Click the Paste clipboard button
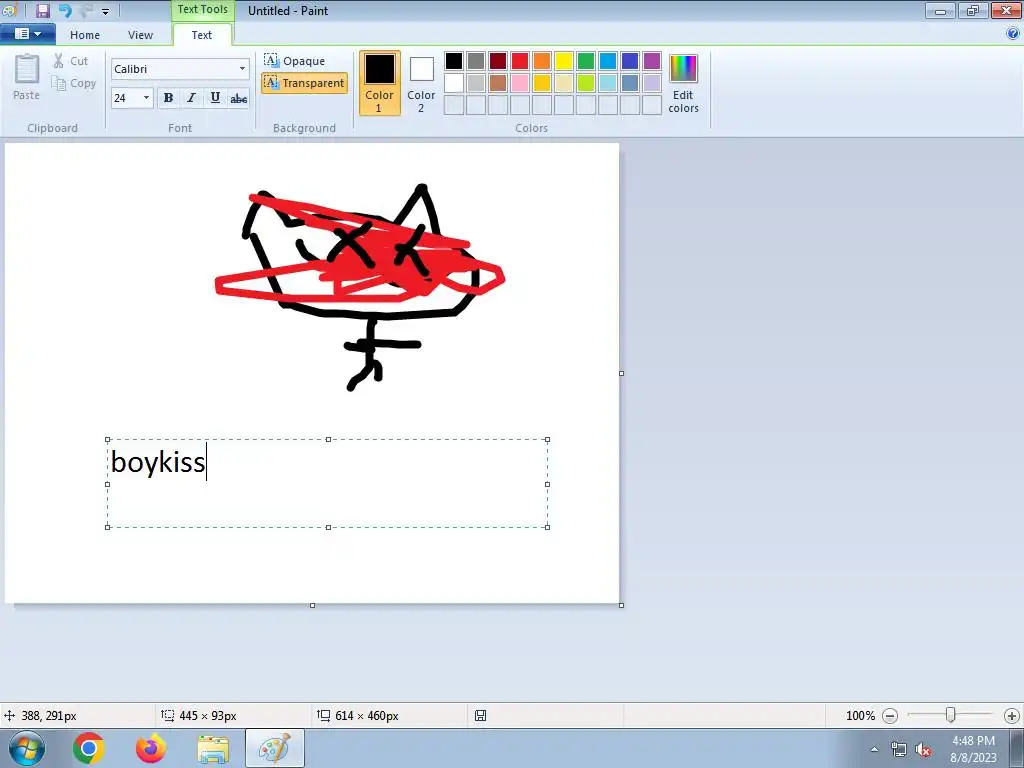The image size is (1024, 768). (27, 77)
